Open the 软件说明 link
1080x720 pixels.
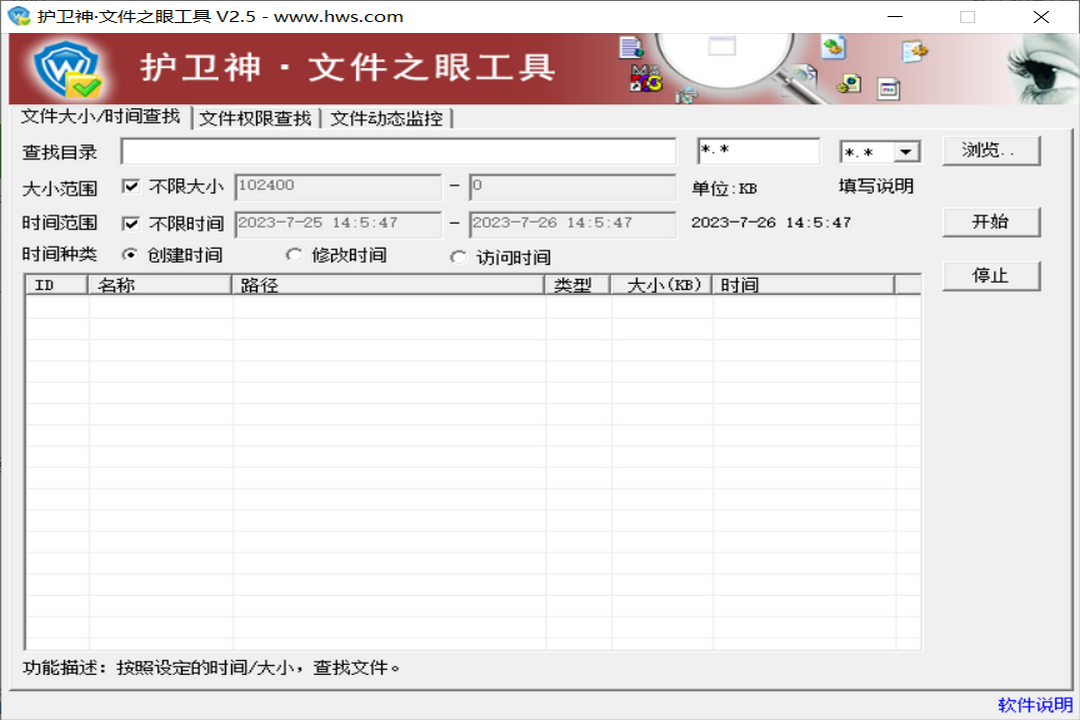pos(1035,705)
